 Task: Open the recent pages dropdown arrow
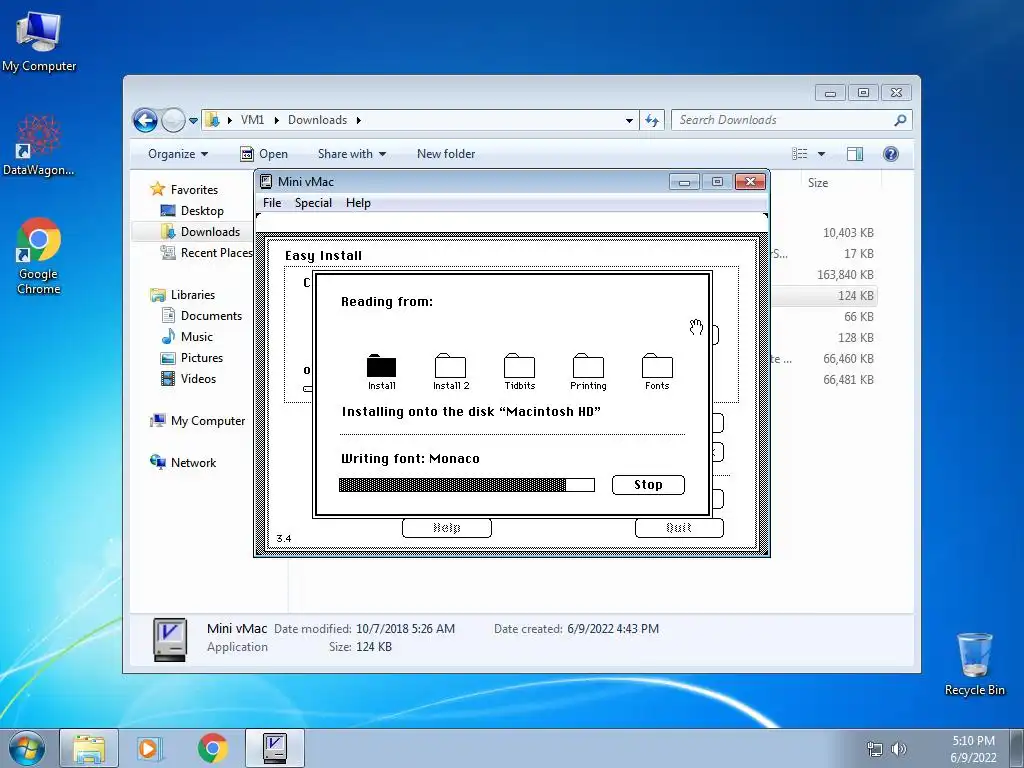193,121
